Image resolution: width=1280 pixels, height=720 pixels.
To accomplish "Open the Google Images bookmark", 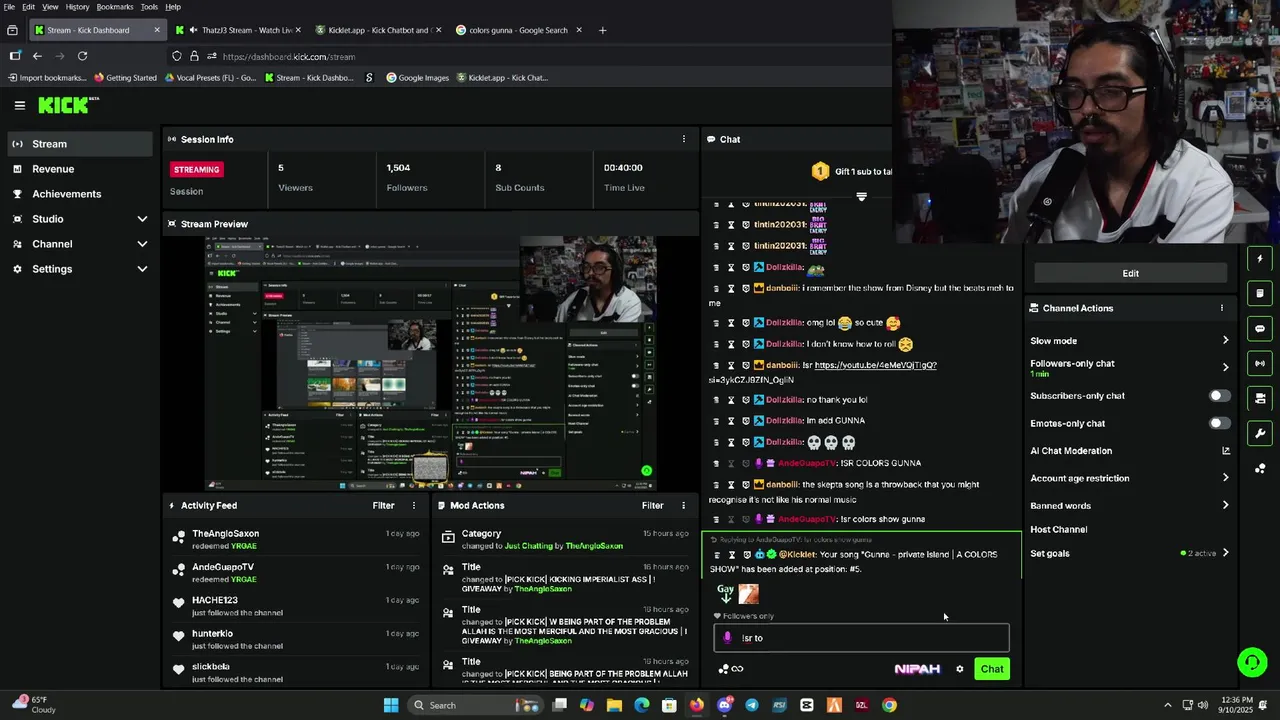I will (x=417, y=78).
